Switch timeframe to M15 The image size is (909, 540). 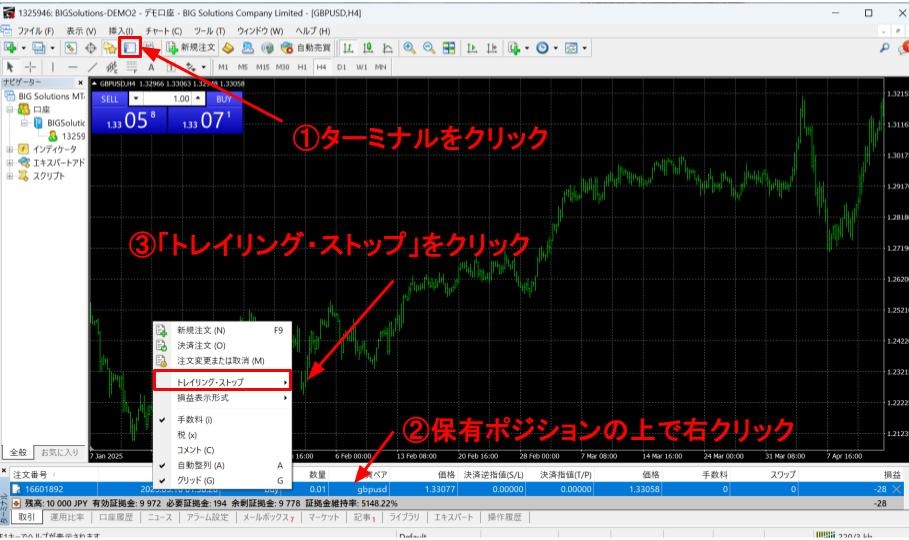[x=262, y=67]
